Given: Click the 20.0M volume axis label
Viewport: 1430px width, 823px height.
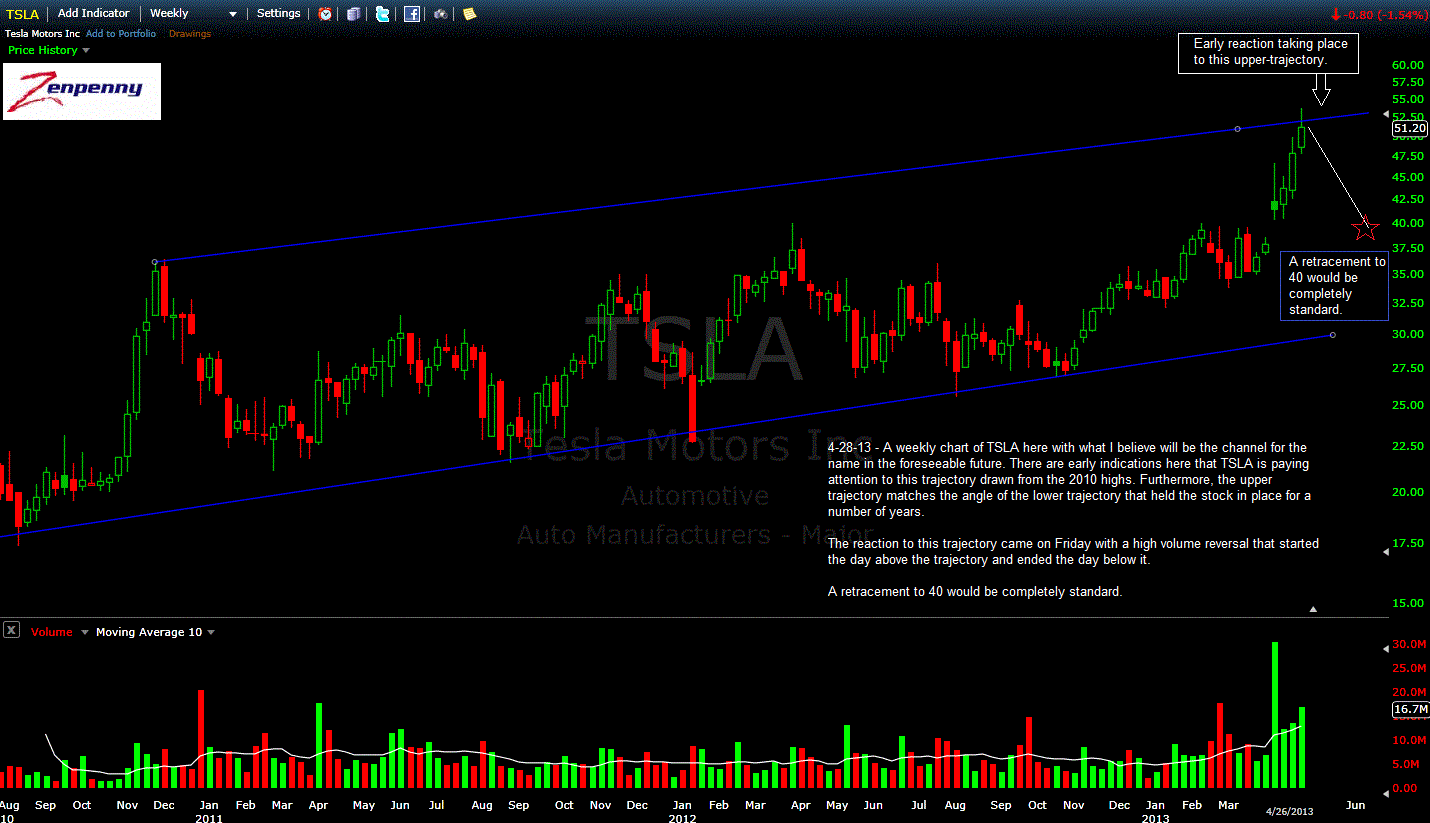Looking at the screenshot, I should pos(1409,692).
